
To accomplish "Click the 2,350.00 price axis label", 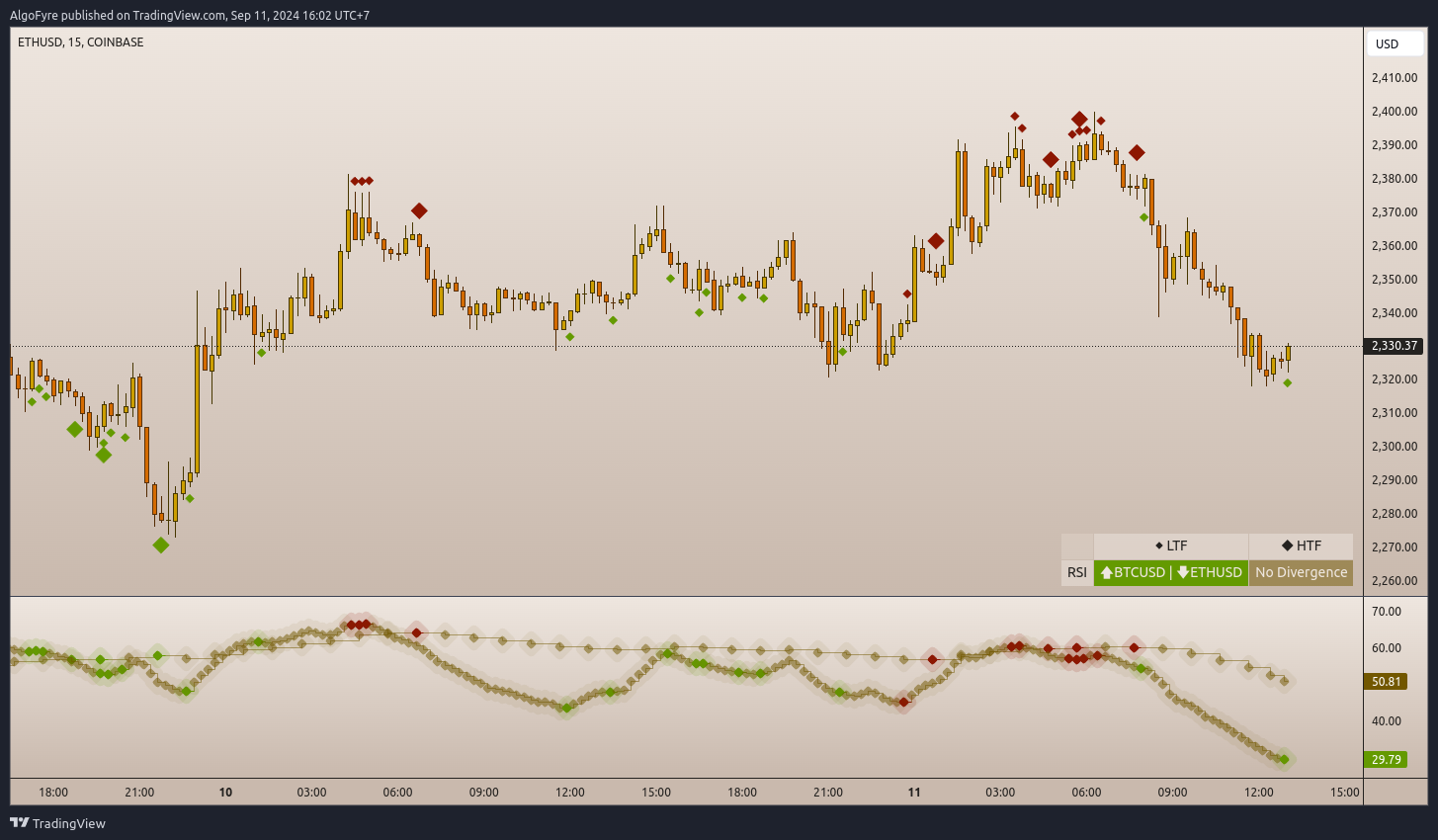I will 1395,280.
